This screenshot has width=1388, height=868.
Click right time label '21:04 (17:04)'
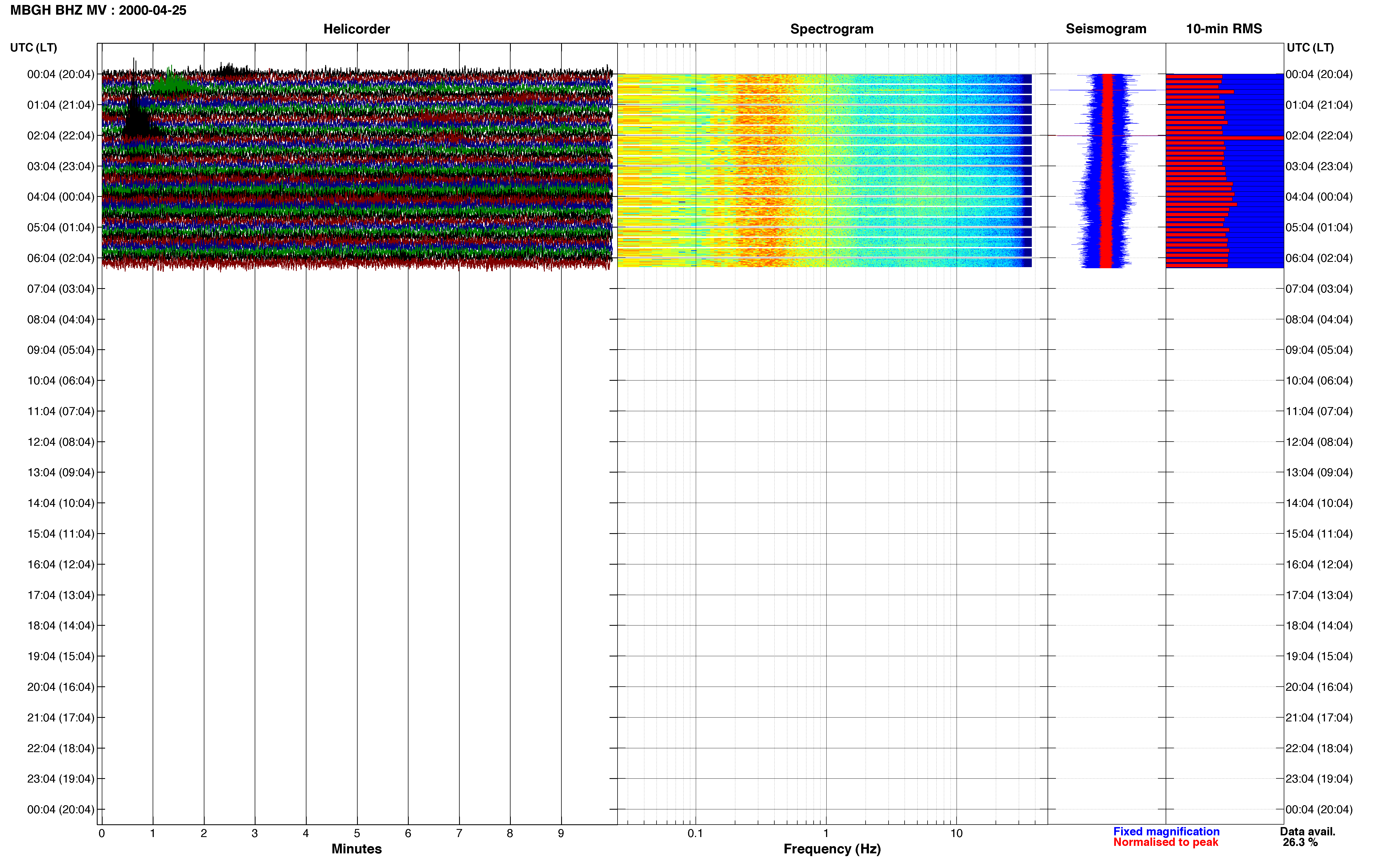(x=1319, y=717)
